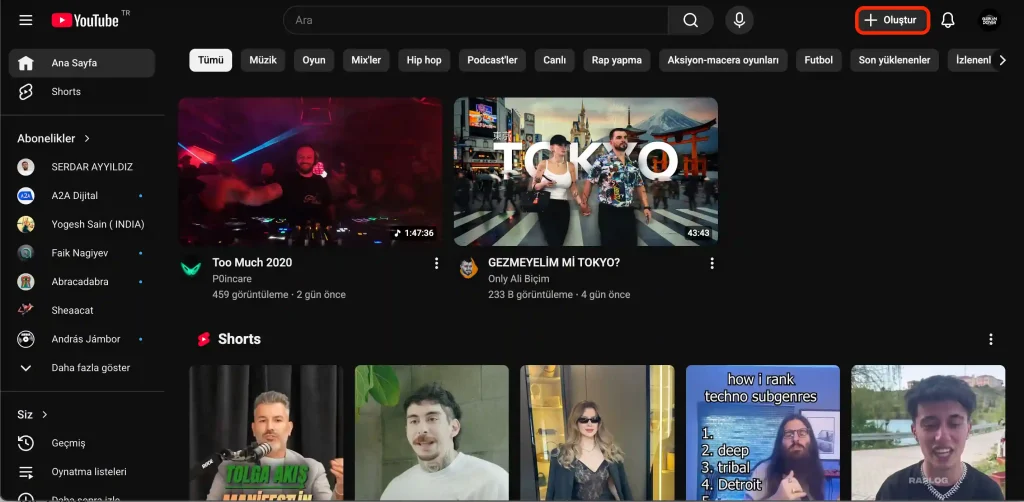The width and height of the screenshot is (1024, 502).
Task: Open Shorts in the sidebar
Action: [82, 92]
